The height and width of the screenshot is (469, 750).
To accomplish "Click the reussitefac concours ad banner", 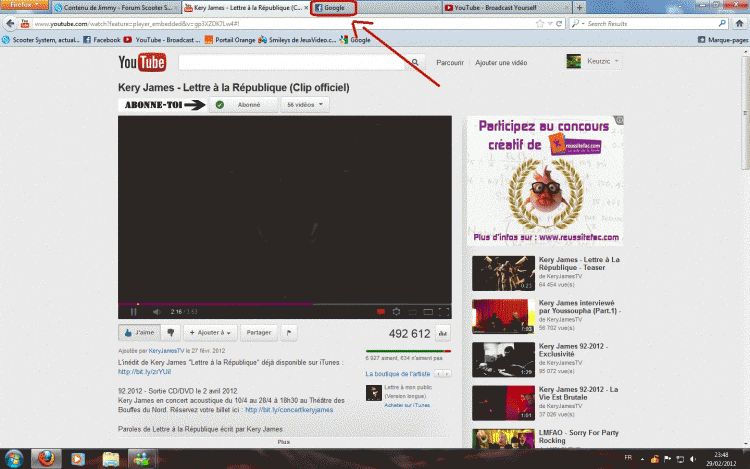I will tap(545, 181).
